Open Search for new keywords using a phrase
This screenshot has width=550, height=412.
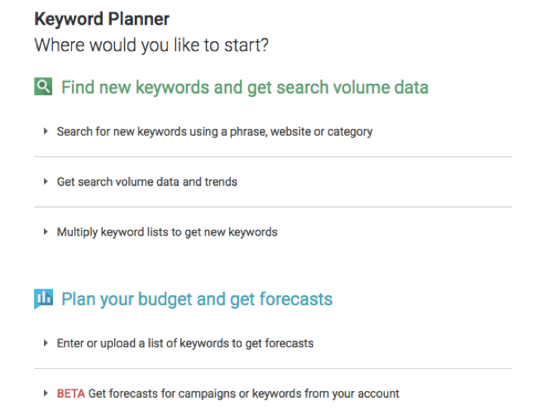click(215, 132)
